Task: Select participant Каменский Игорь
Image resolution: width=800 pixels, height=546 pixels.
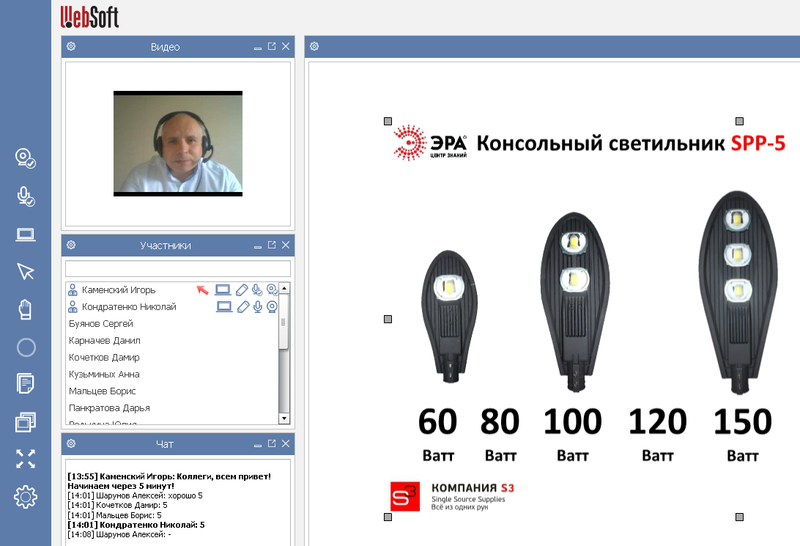Action: [118, 290]
